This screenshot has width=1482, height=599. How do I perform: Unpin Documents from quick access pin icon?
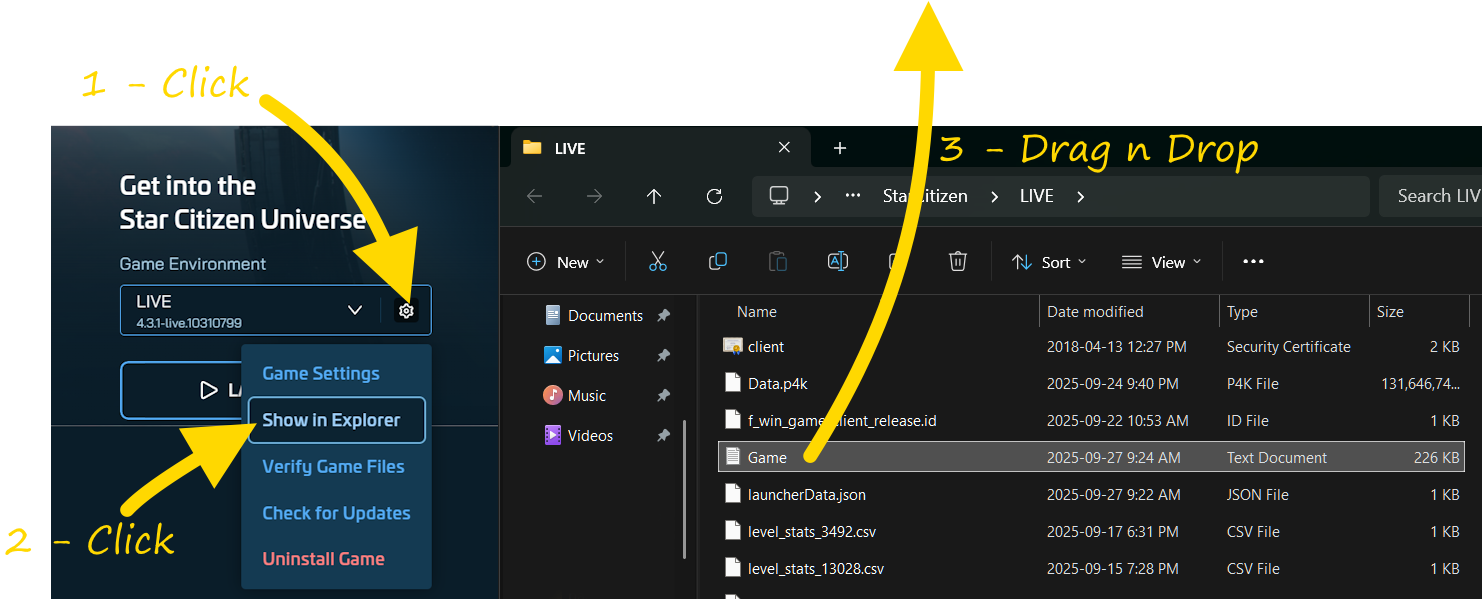(663, 316)
